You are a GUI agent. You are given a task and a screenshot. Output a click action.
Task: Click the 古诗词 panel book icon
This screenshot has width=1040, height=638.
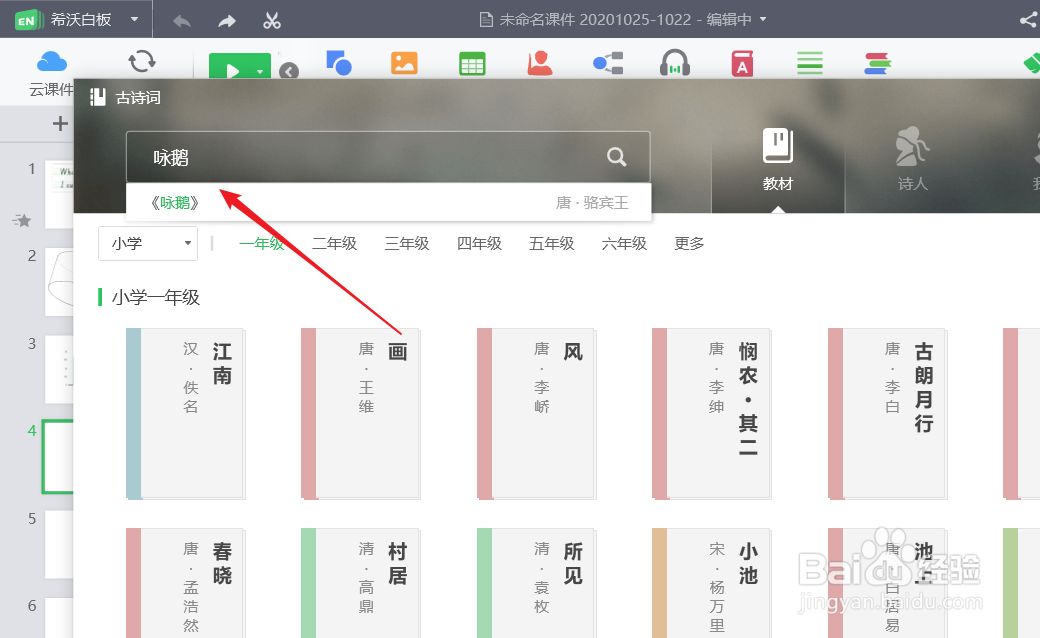coord(98,97)
